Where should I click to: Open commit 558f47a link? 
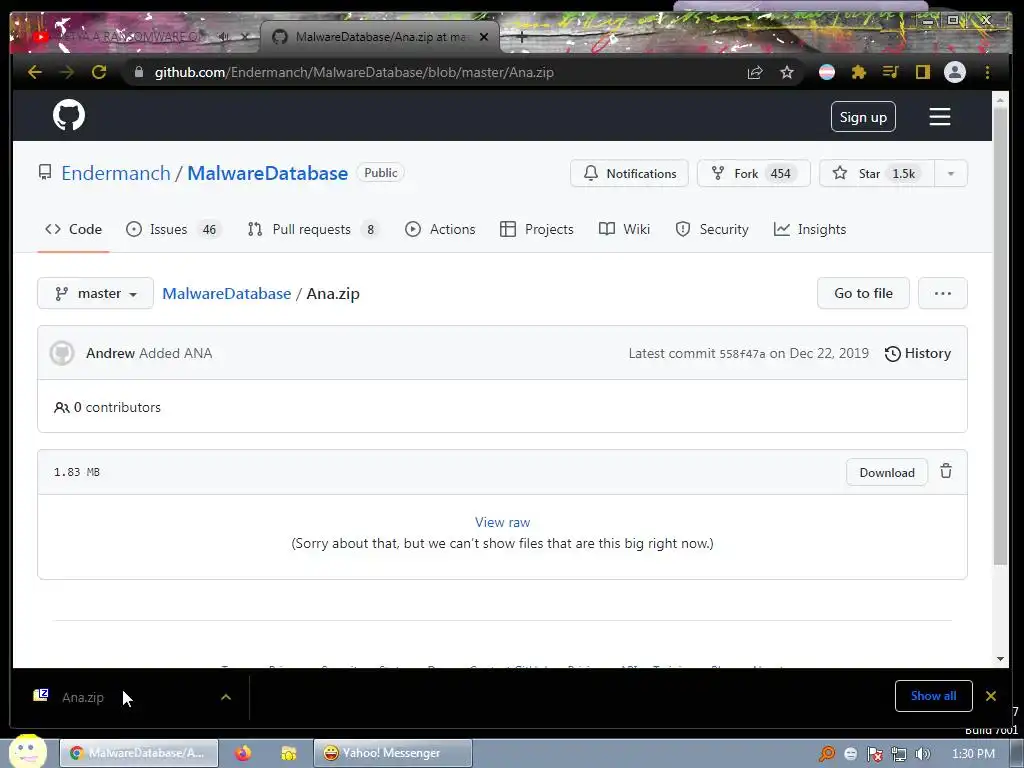(743, 354)
